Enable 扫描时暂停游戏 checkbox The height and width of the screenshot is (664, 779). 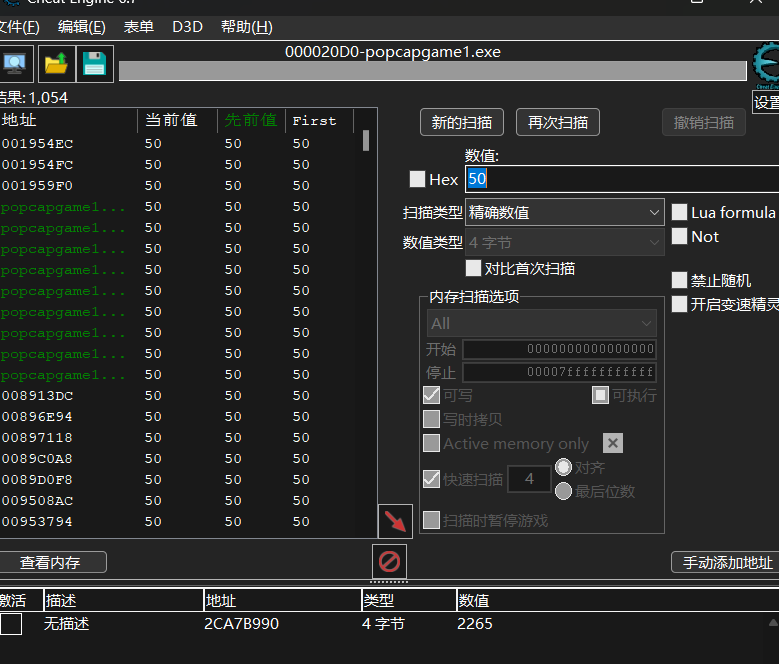coord(431,520)
